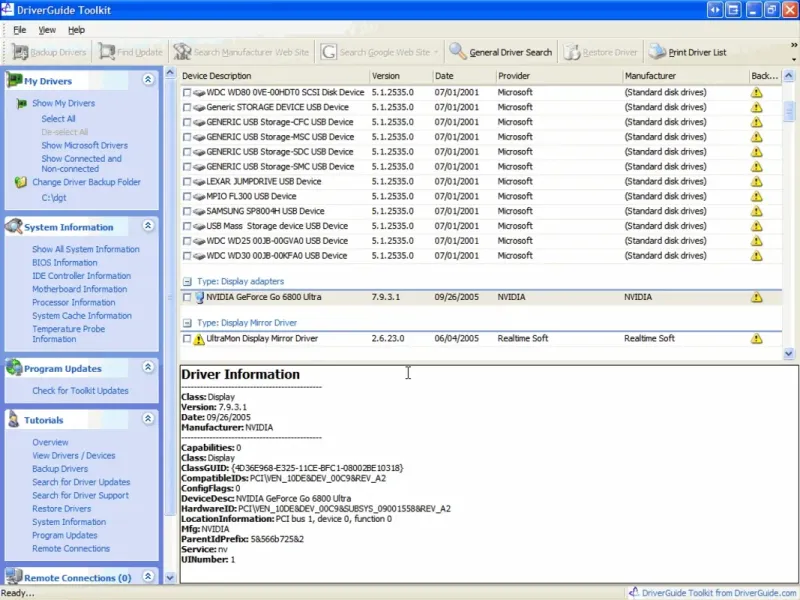Open the View menu

[x=47, y=30]
